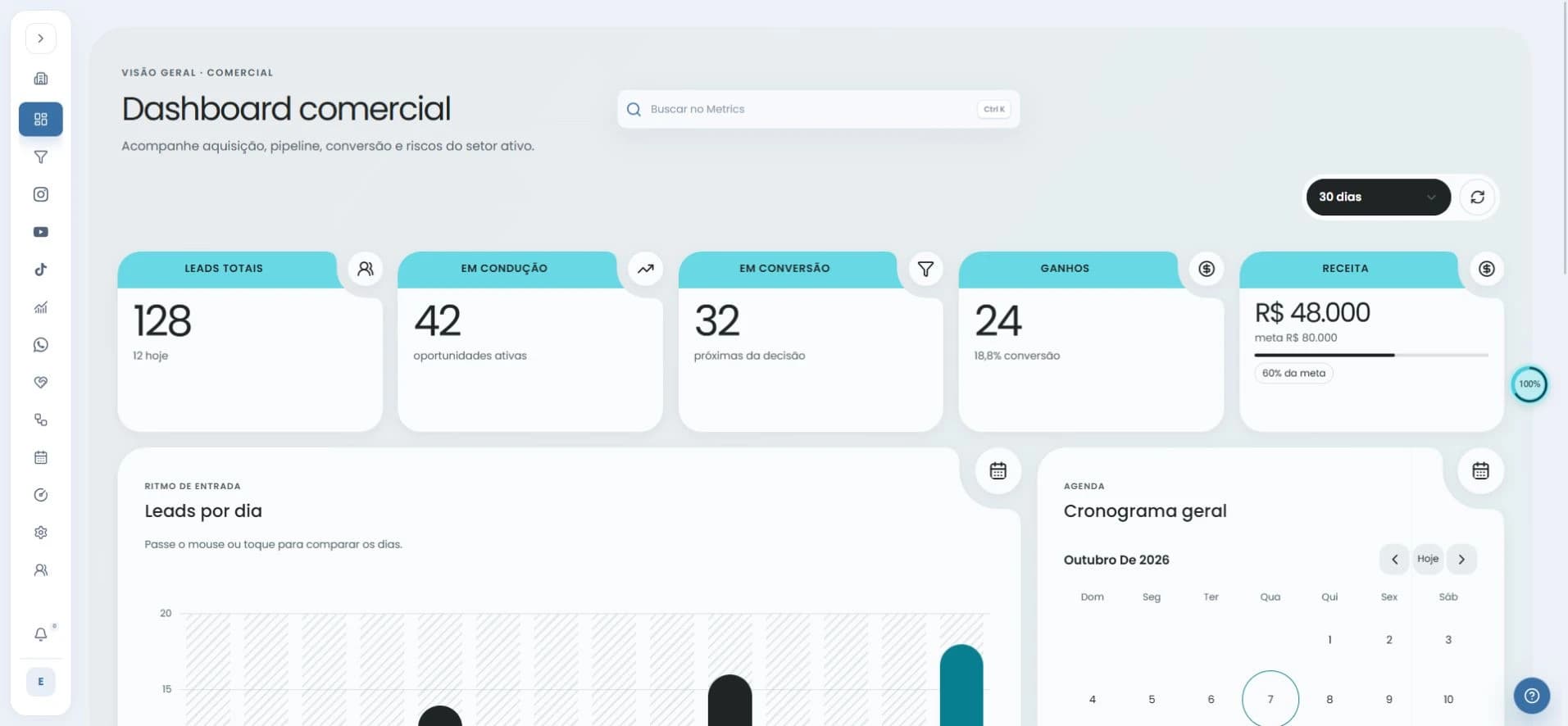The width and height of the screenshot is (1568, 726).
Task: Open the user avatar E
Action: (x=41, y=682)
